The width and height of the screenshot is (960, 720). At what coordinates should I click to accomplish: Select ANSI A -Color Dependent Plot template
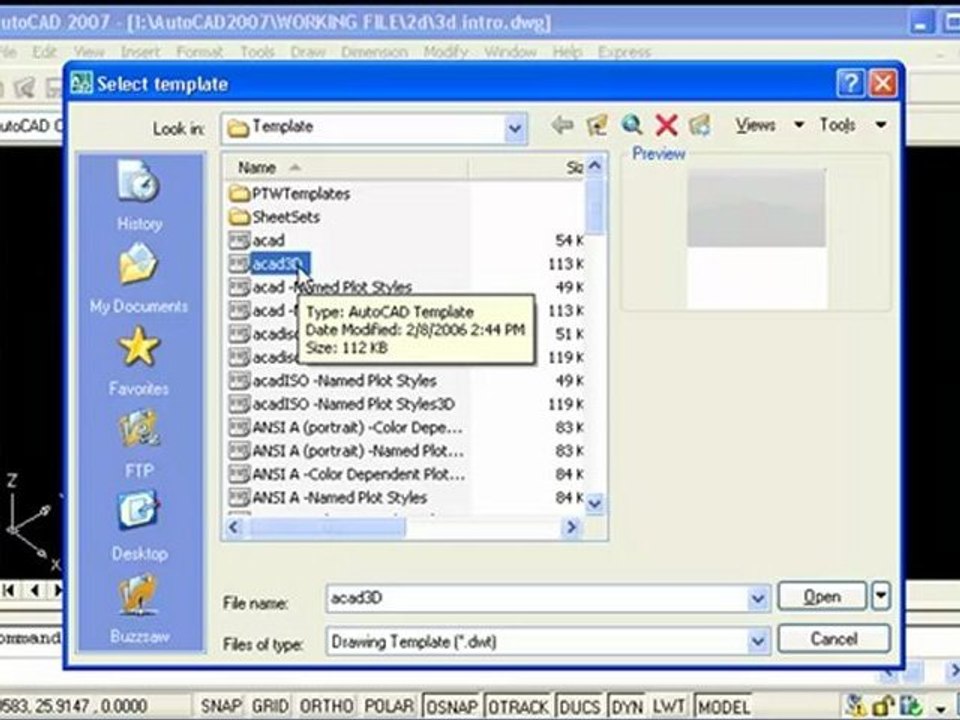pos(347,474)
